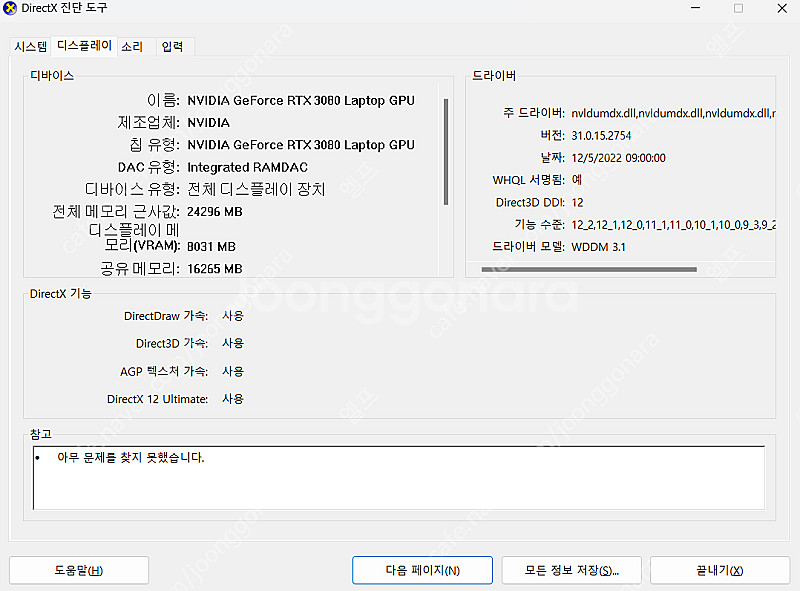Click AGP 텍스처 가속 status 사용

(233, 372)
